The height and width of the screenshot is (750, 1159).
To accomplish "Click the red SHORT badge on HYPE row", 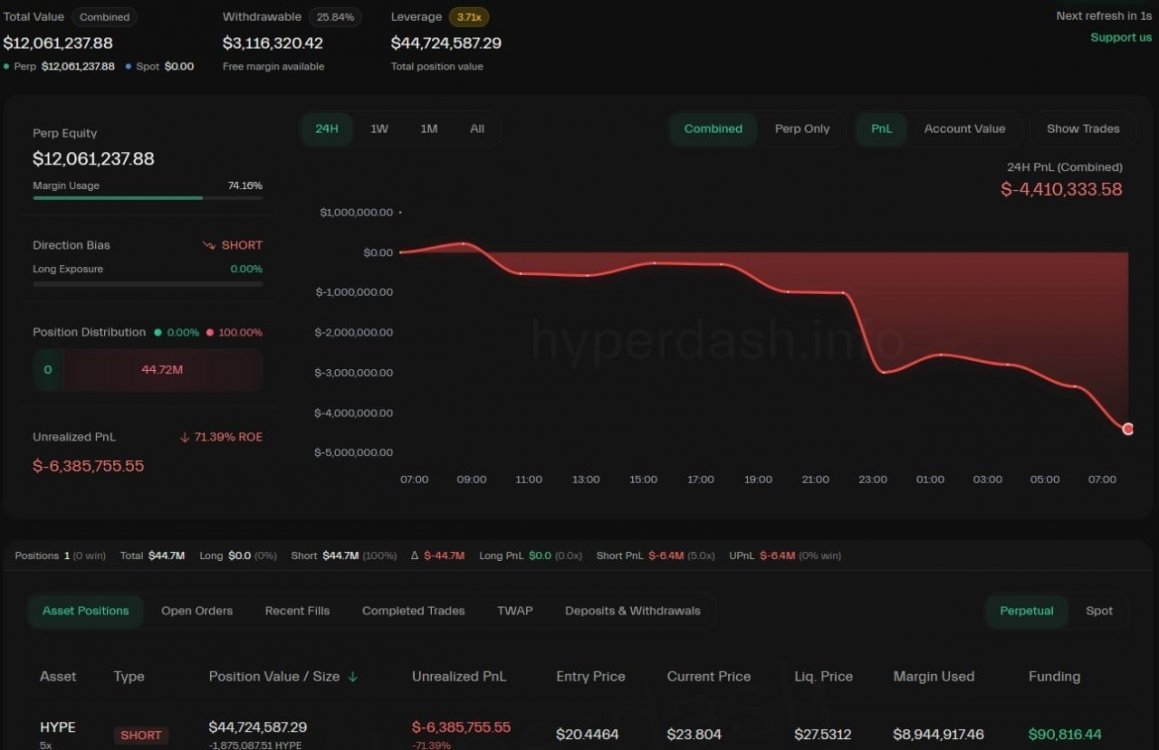I will (x=141, y=735).
